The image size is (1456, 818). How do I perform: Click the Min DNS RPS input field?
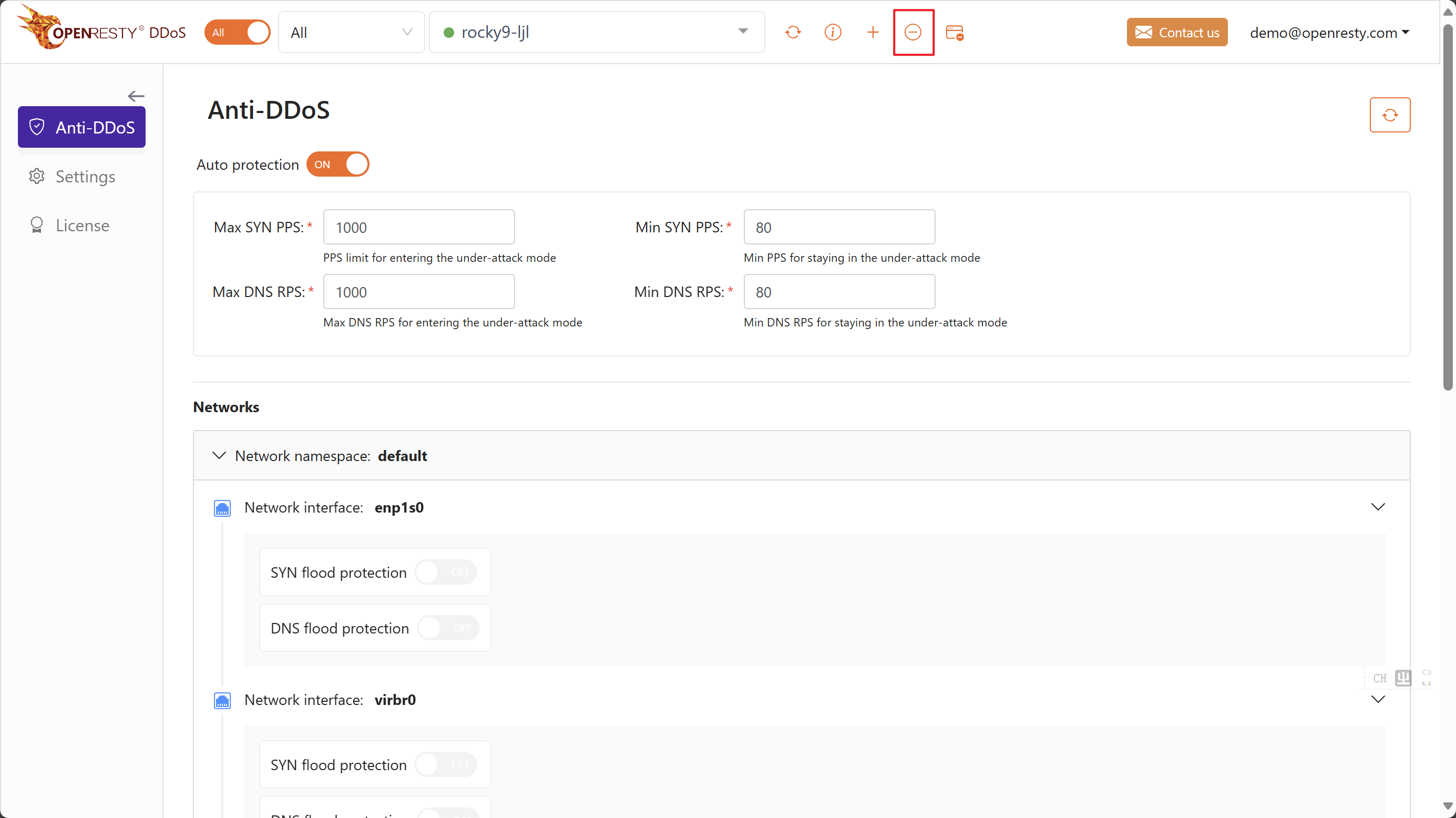(x=839, y=292)
